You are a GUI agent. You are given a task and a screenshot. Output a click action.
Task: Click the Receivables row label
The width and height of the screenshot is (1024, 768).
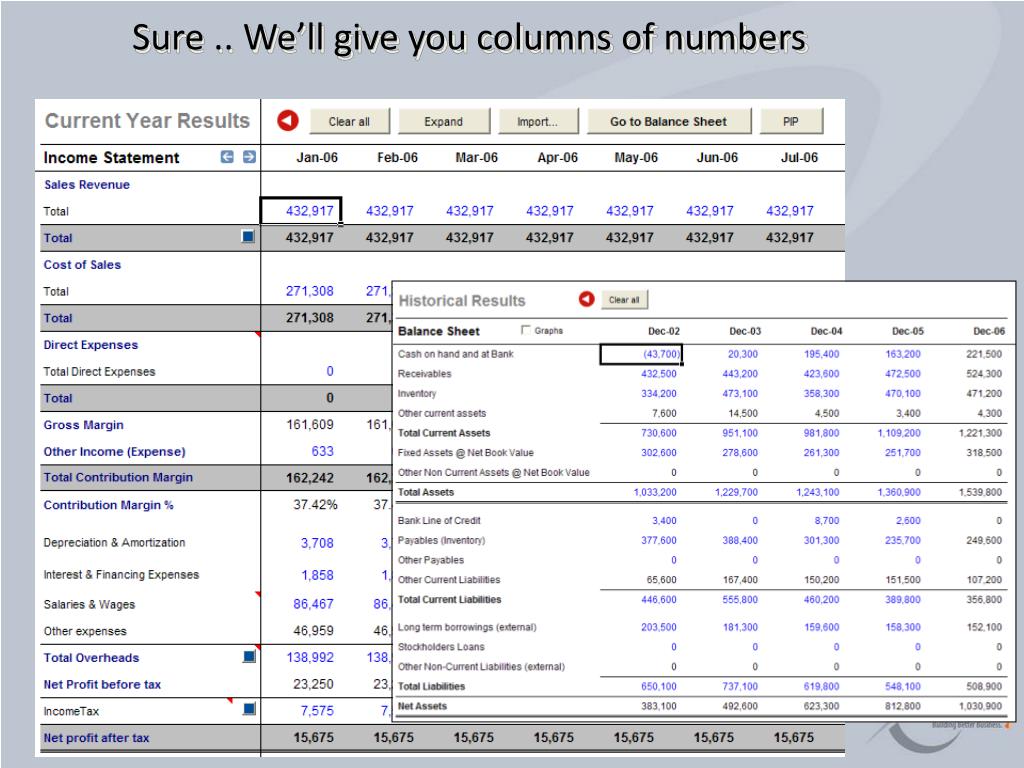click(x=424, y=374)
